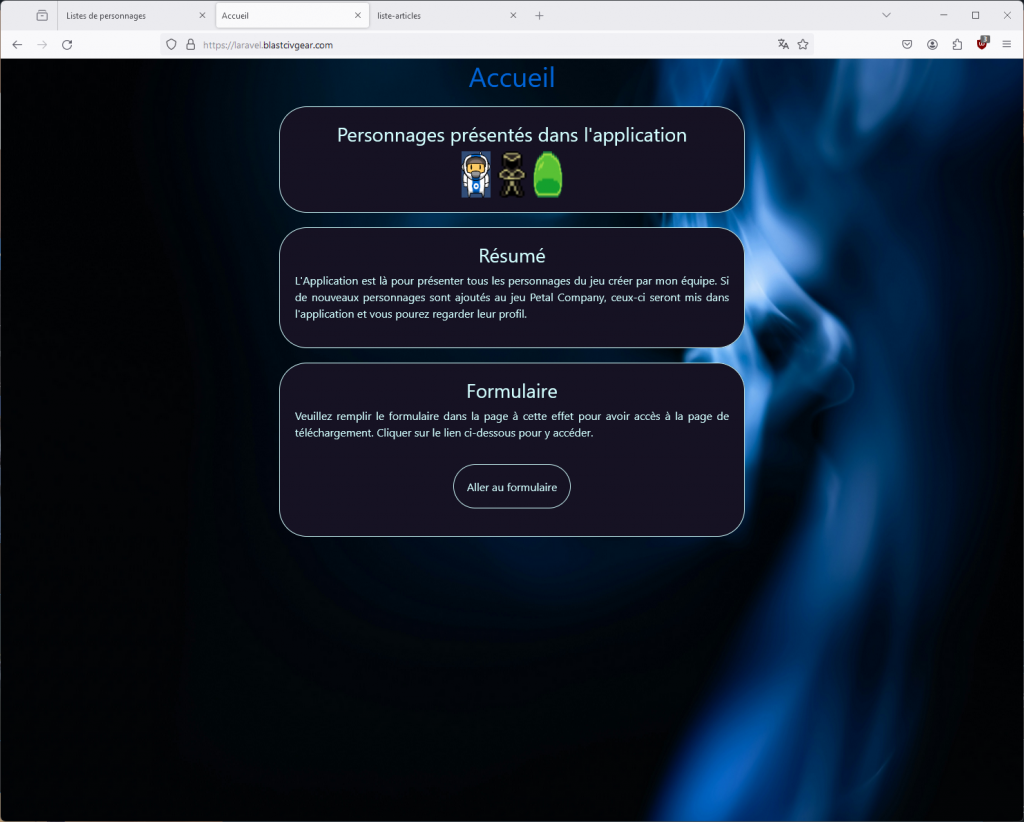1024x822 pixels.
Task: Open a new browser tab
Action: coord(540,16)
